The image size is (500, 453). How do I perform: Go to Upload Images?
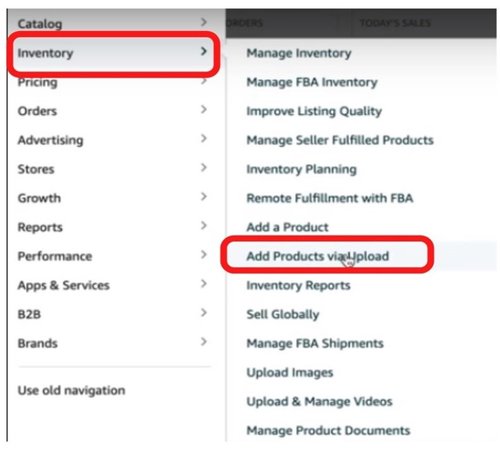pyautogui.click(x=290, y=373)
